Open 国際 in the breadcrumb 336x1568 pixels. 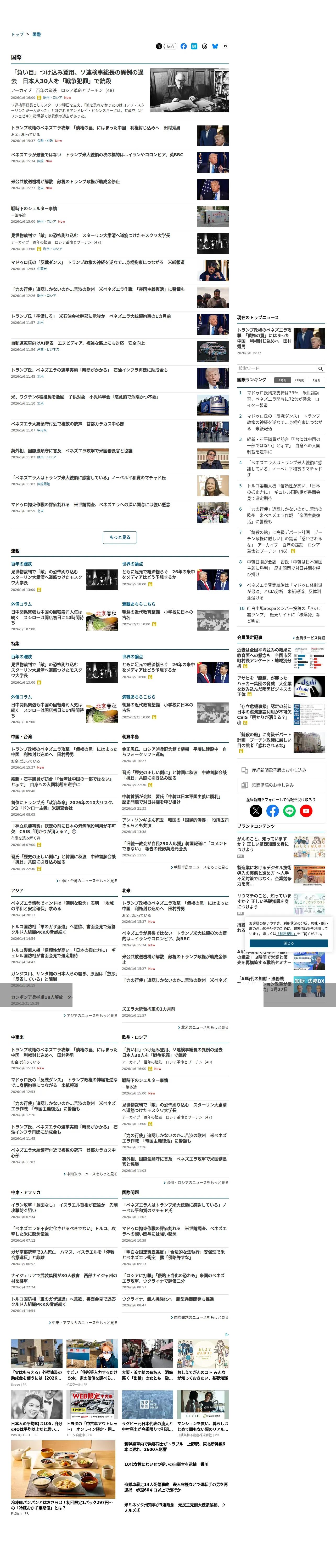[37, 35]
